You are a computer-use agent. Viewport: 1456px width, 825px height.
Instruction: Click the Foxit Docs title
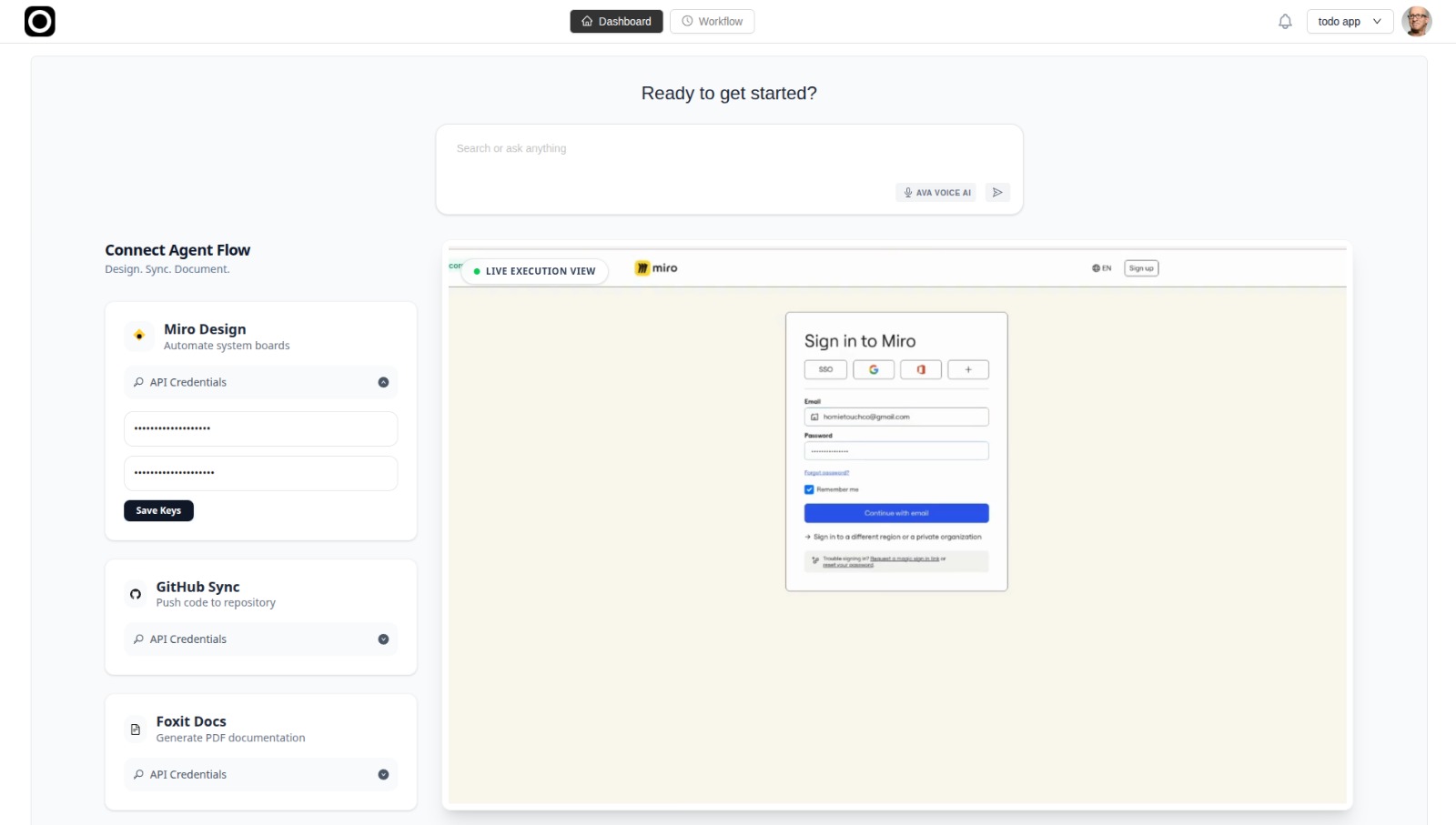coord(191,721)
